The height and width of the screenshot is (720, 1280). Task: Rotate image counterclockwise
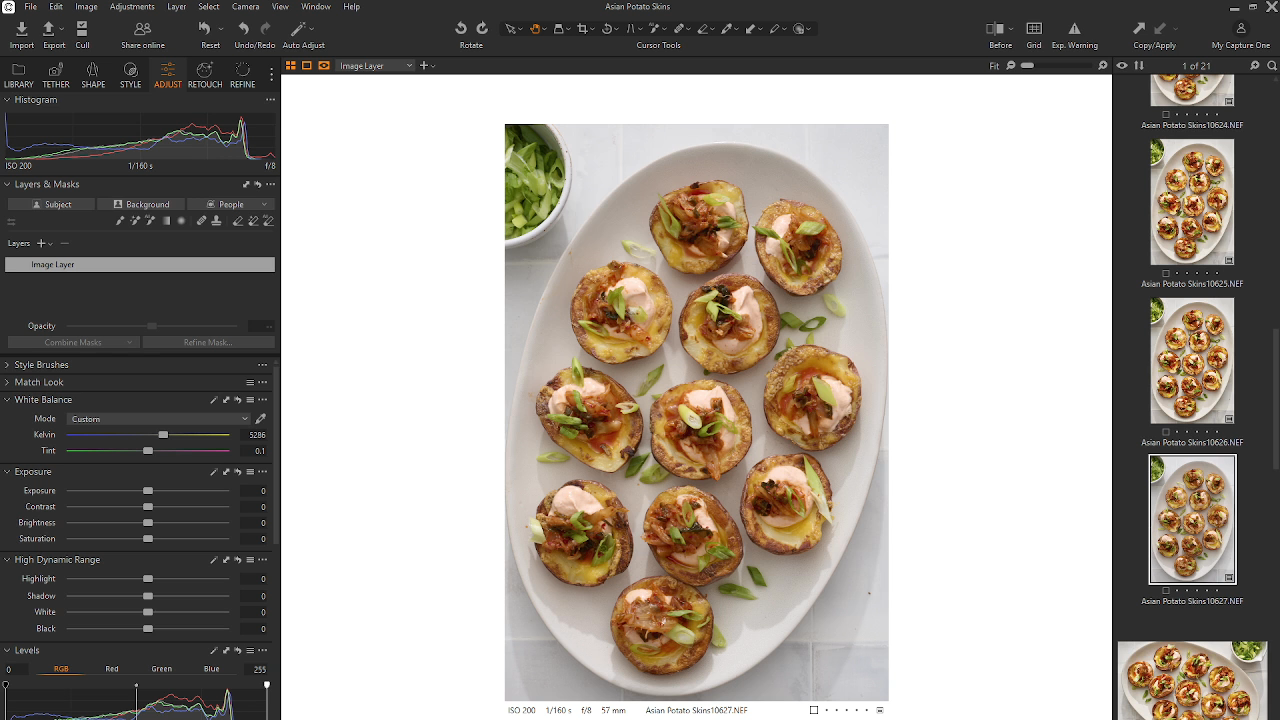pyautogui.click(x=461, y=29)
